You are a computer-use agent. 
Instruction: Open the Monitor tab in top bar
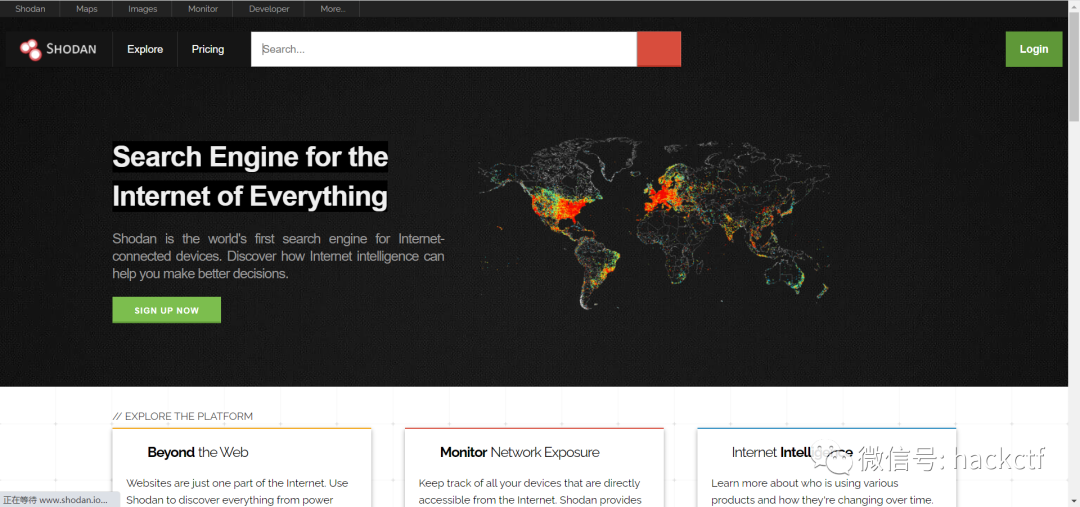[x=202, y=9]
